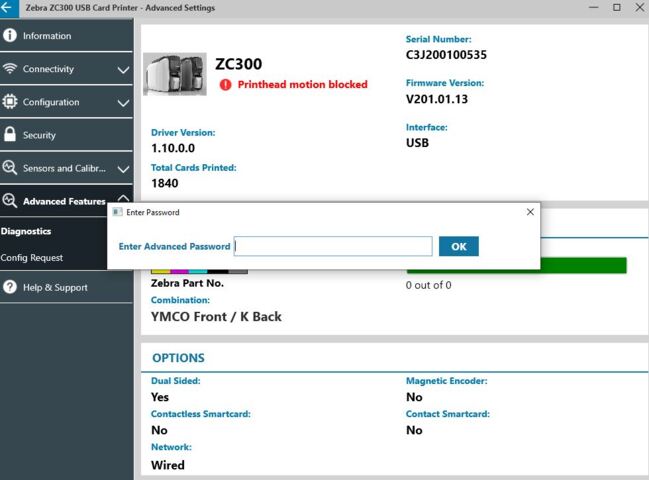Click the Configuration chip icon
Viewport: 649px width, 480px height.
pos(10,101)
